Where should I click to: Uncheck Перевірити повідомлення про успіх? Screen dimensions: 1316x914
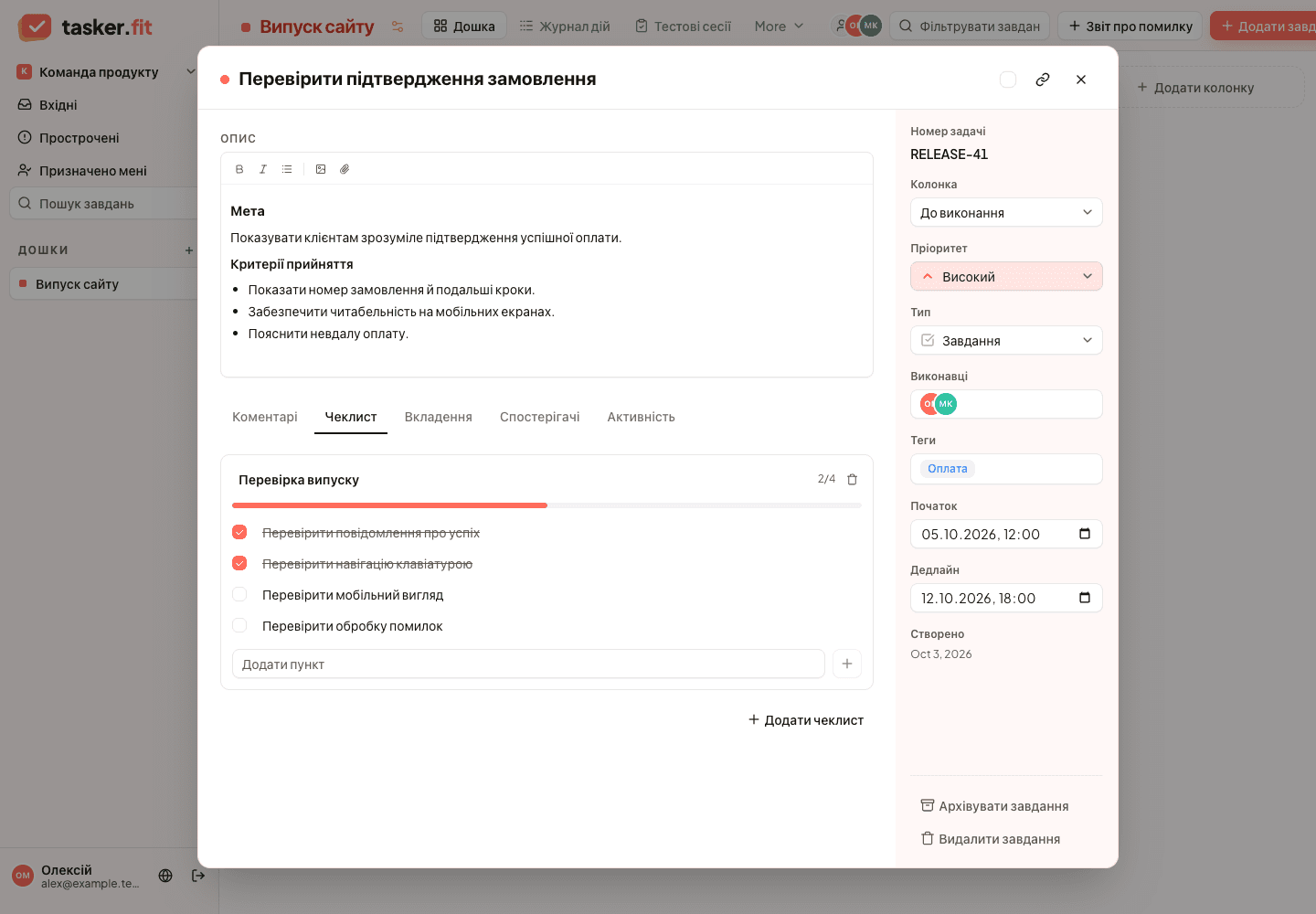point(239,532)
